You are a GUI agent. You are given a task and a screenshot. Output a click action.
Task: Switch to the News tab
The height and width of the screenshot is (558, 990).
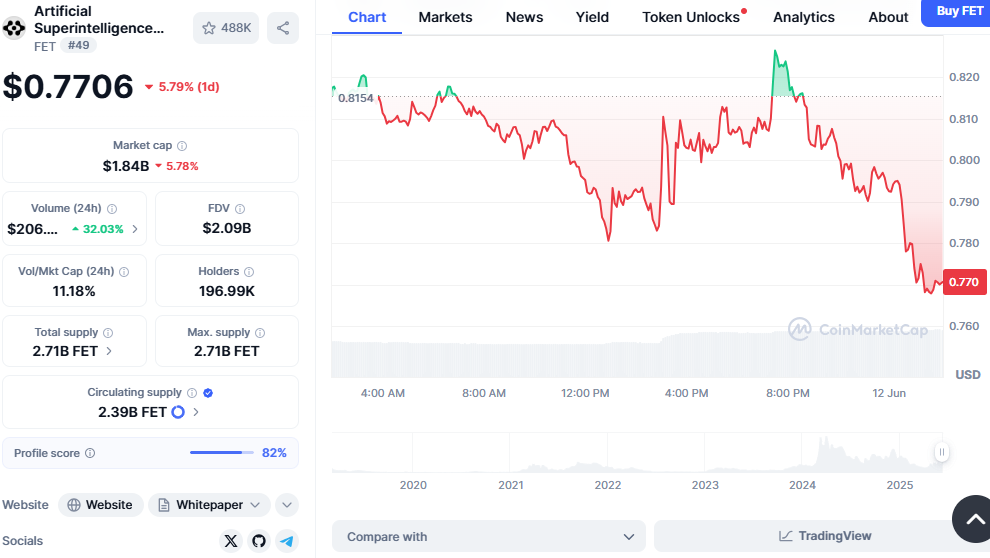(x=524, y=17)
